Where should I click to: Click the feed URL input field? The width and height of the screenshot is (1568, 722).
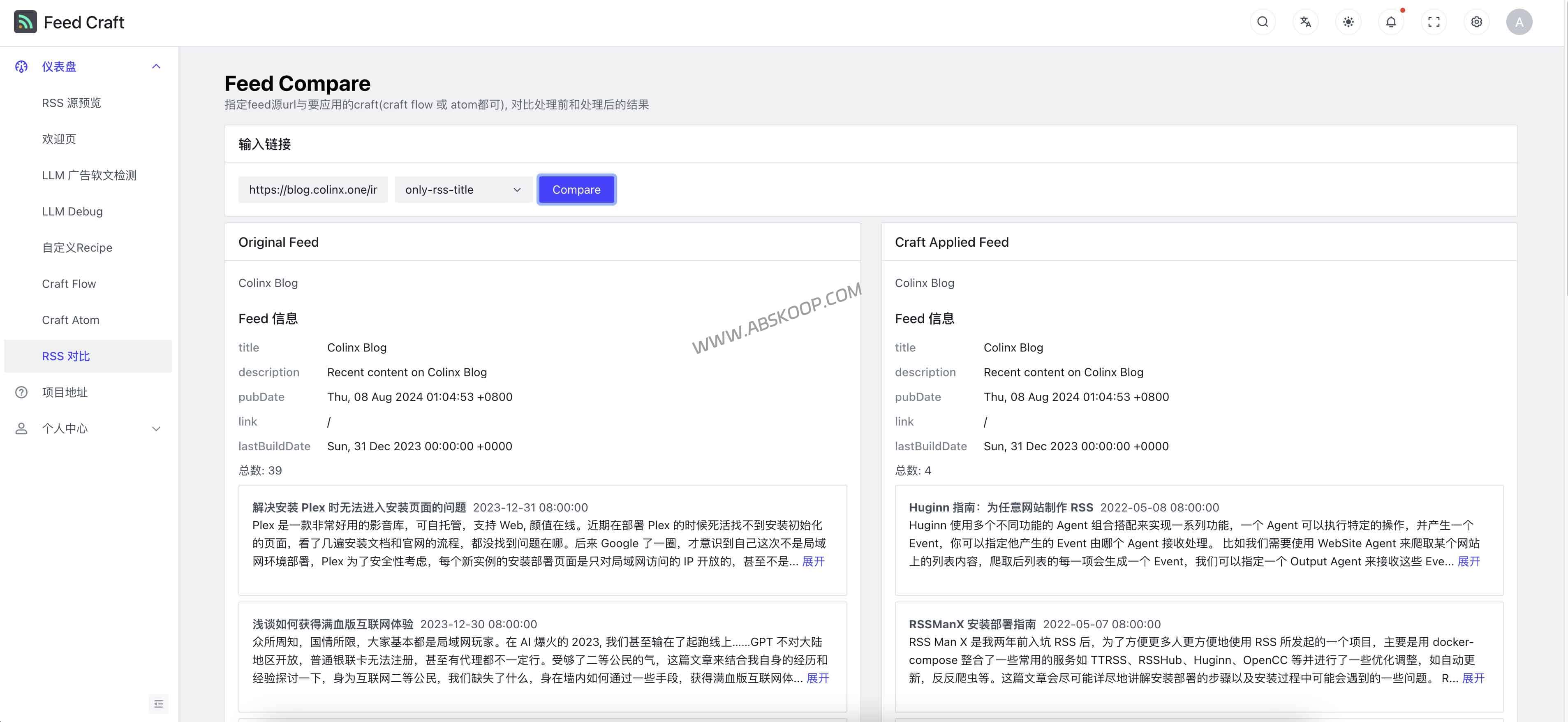click(x=312, y=189)
